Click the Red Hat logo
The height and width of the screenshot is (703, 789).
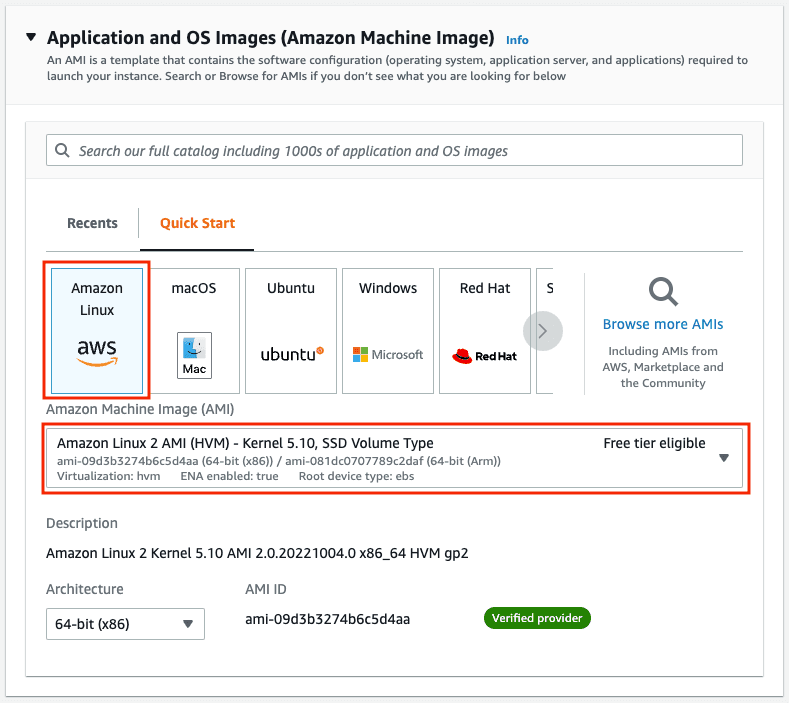click(484, 356)
